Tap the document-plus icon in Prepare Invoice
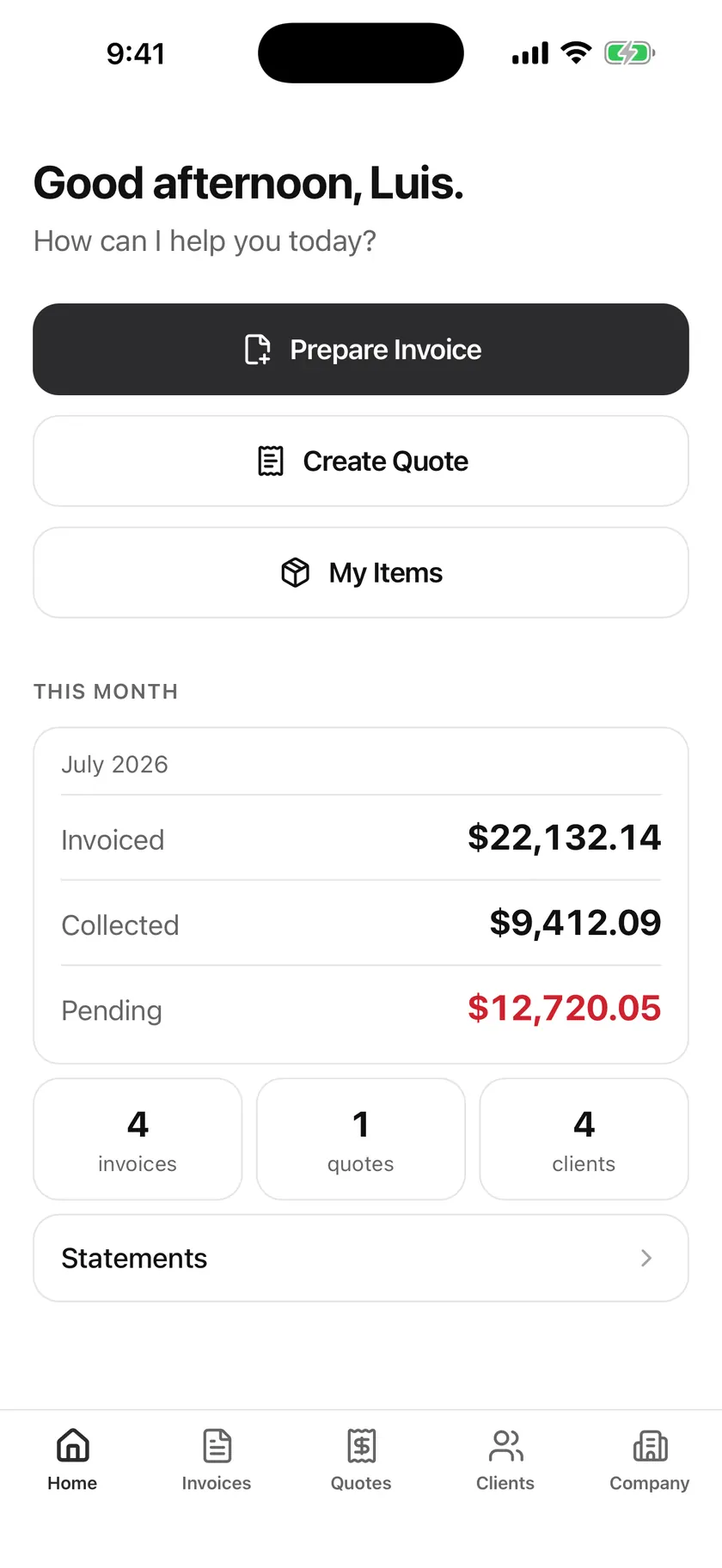The width and height of the screenshot is (722, 1568). point(257,350)
